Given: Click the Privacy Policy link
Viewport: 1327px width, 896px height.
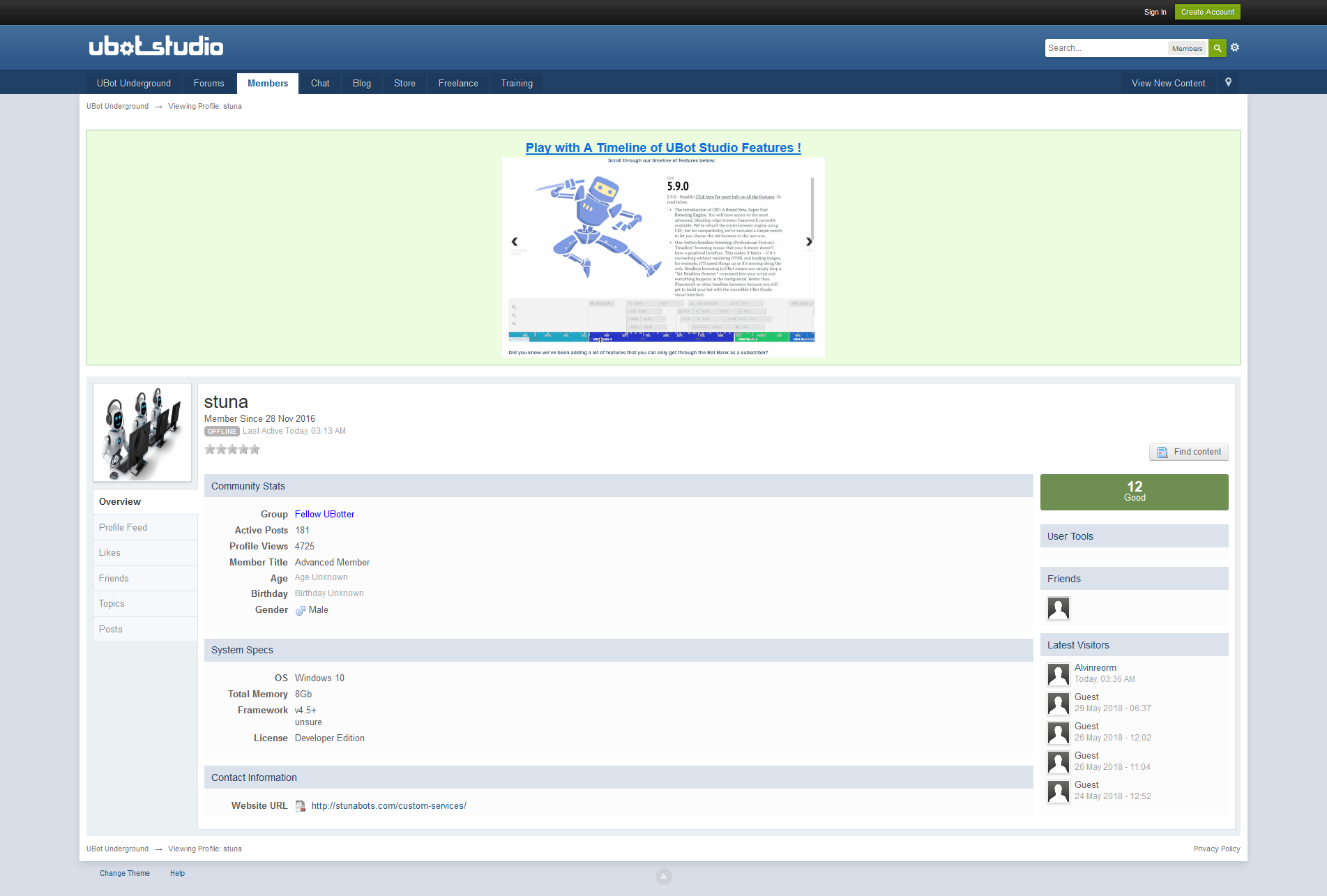Looking at the screenshot, I should 1217,849.
